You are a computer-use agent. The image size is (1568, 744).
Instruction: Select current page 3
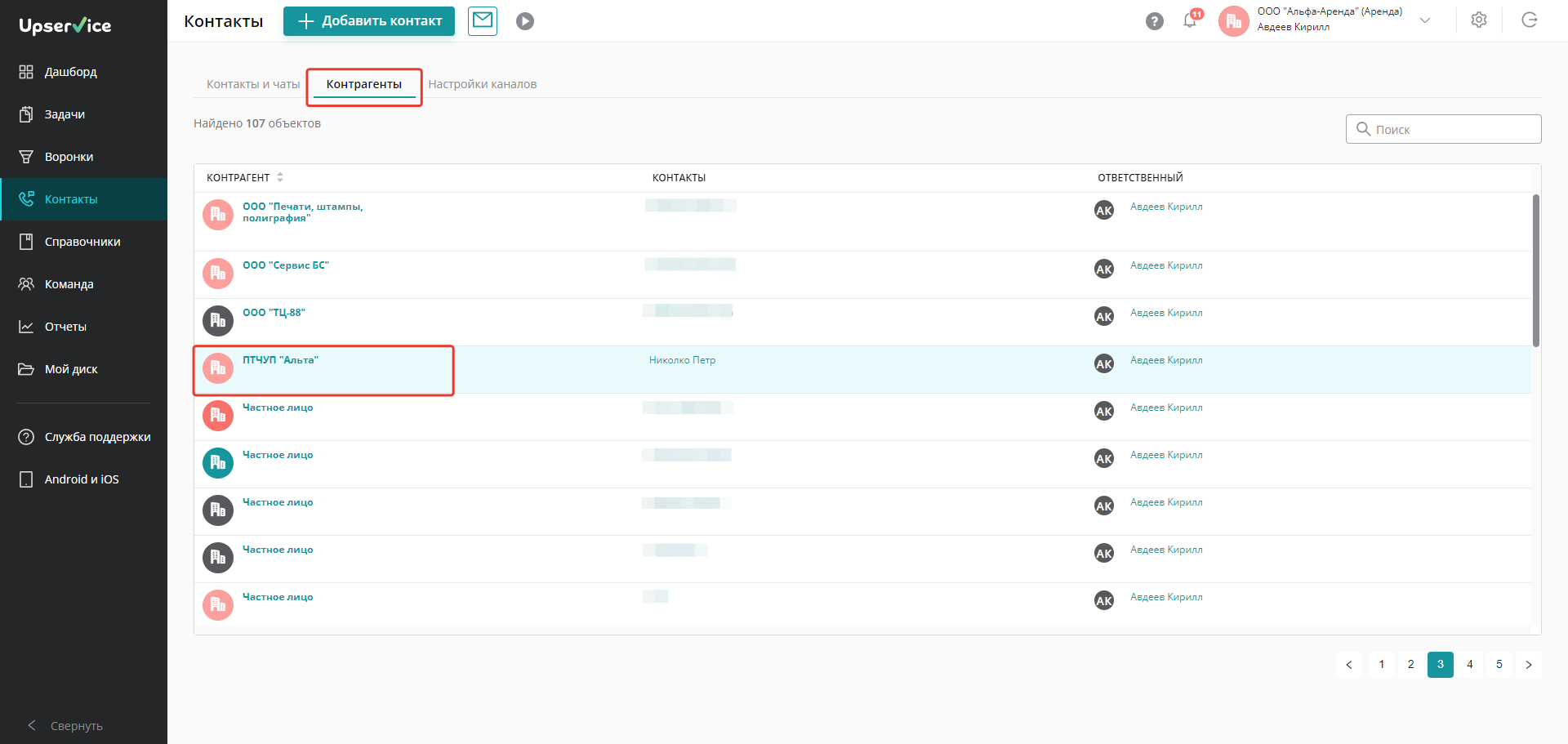pos(1441,665)
